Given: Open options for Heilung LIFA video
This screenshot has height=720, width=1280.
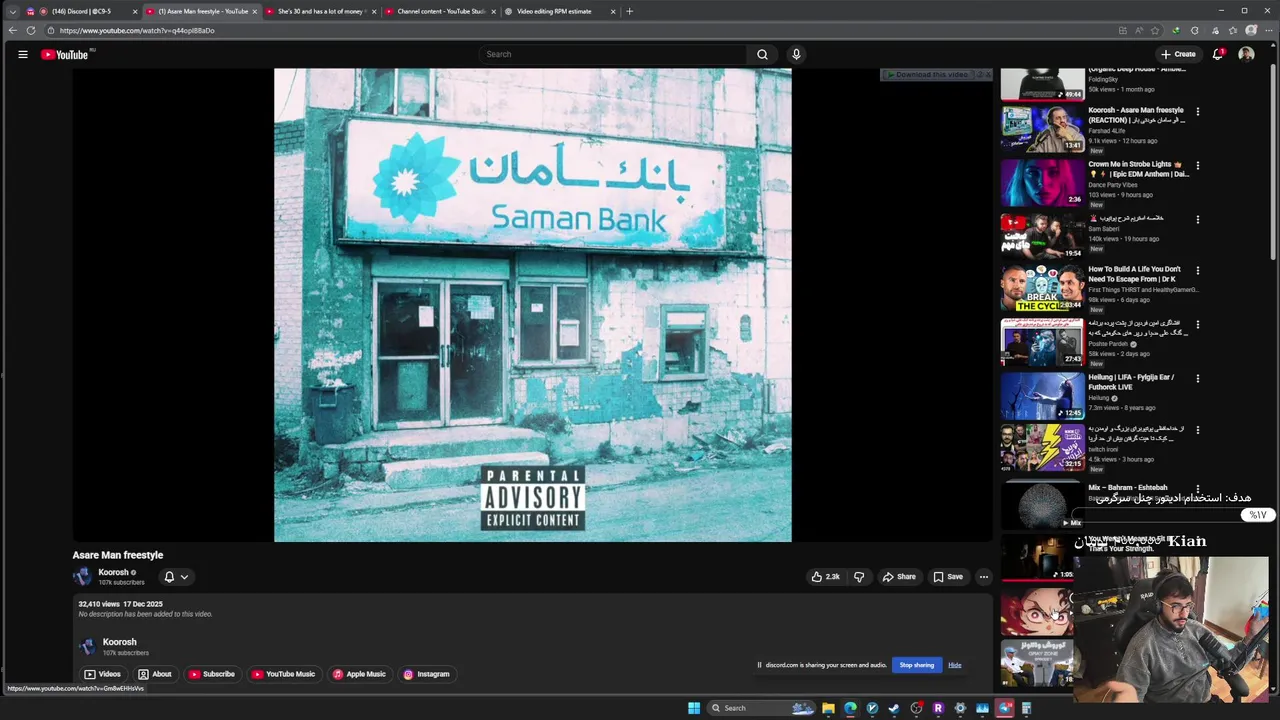Looking at the screenshot, I should (1197, 378).
